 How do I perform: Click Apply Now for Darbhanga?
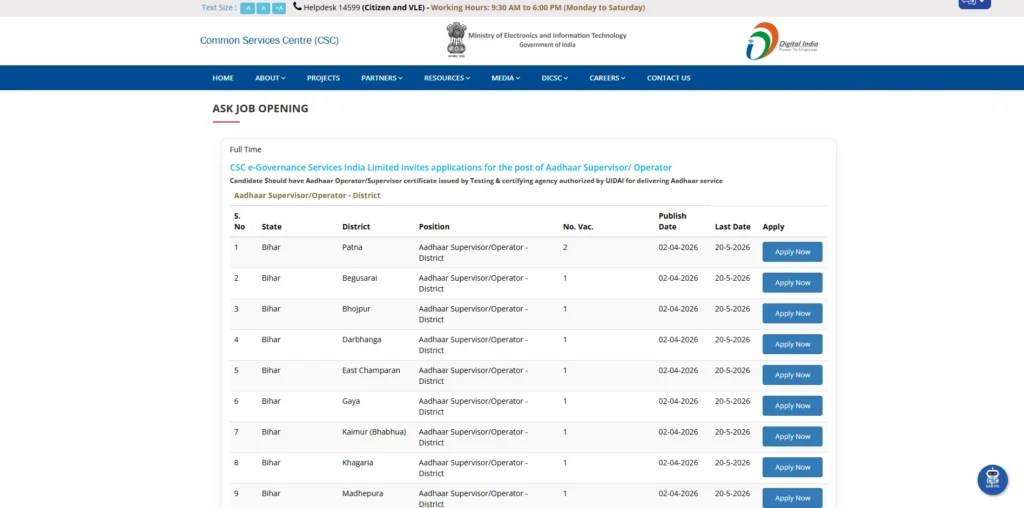point(792,344)
